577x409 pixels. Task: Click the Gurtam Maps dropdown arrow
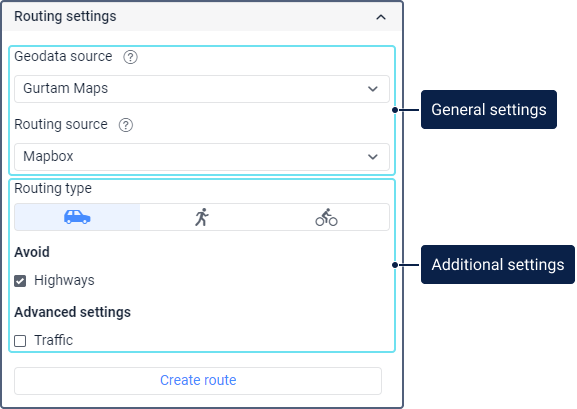click(x=373, y=89)
